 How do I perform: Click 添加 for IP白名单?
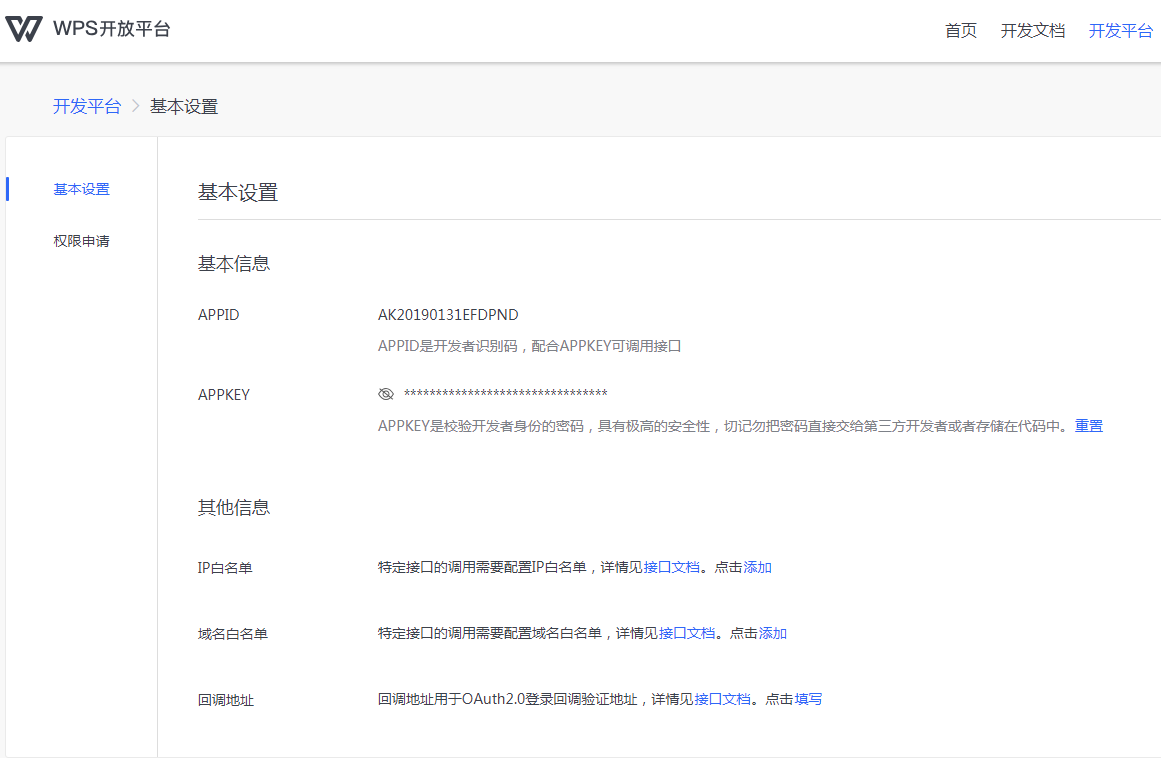pos(757,567)
